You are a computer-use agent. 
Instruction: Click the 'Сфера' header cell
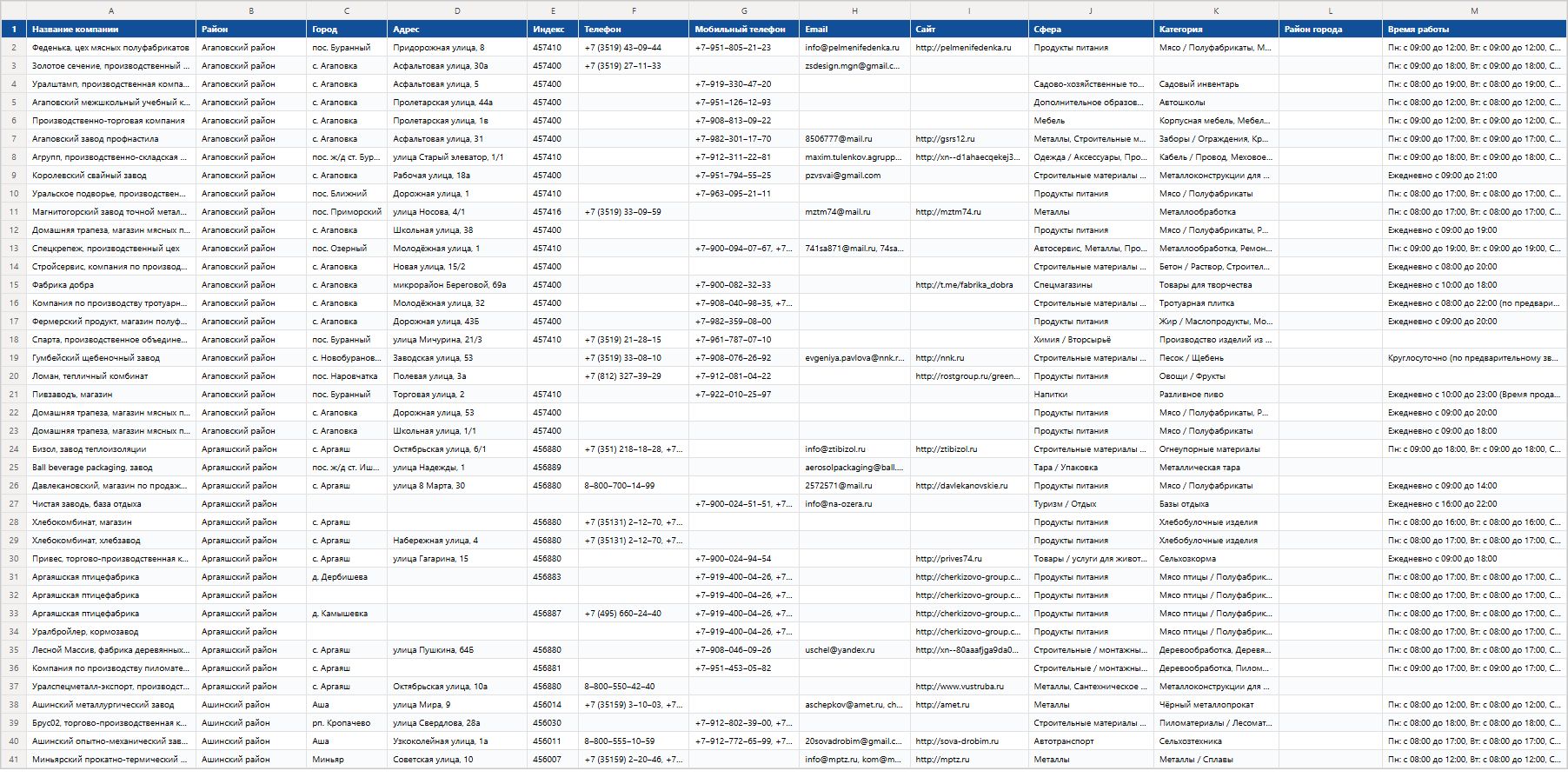point(1091,29)
